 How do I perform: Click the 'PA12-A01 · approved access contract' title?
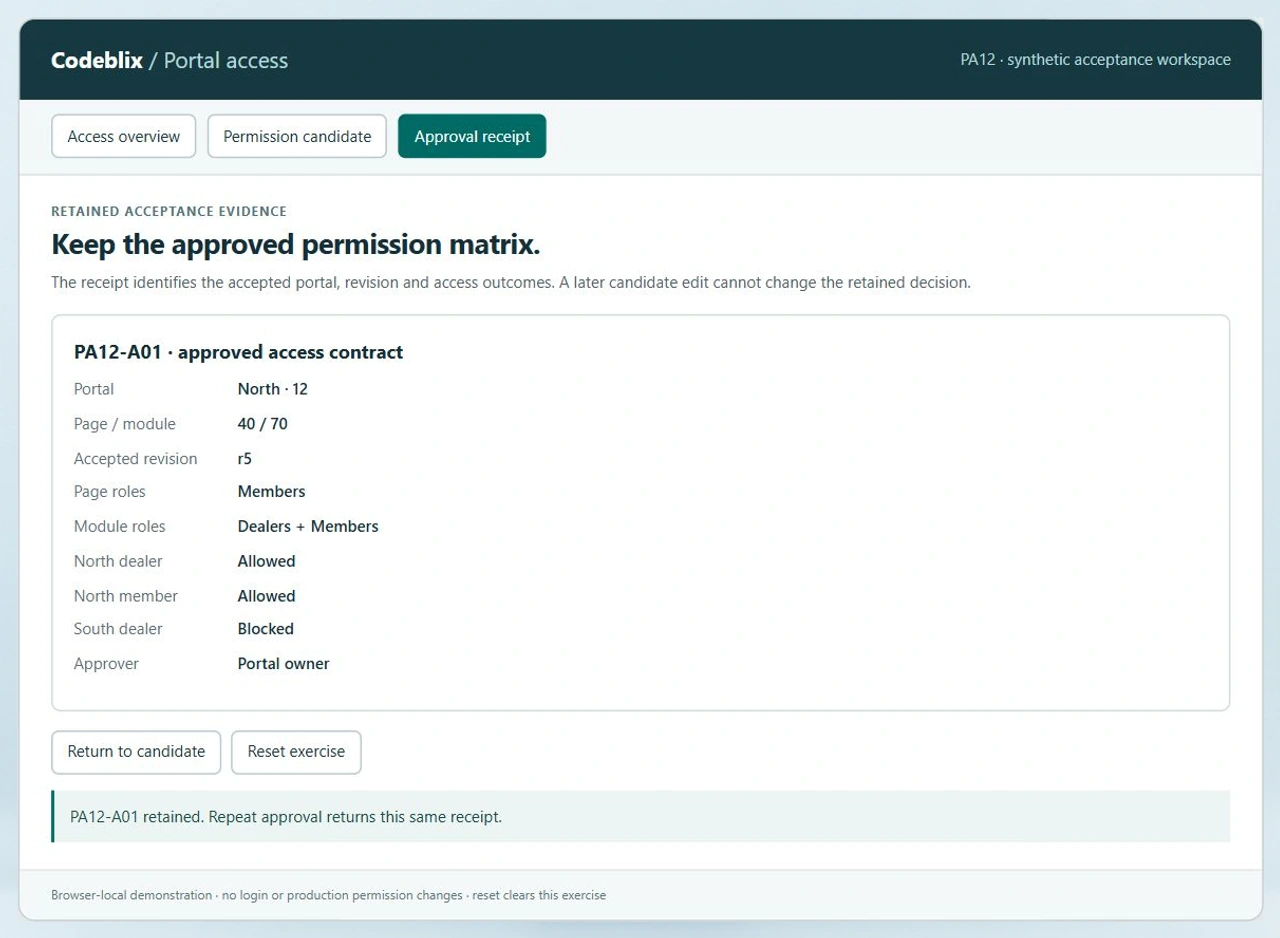[239, 352]
